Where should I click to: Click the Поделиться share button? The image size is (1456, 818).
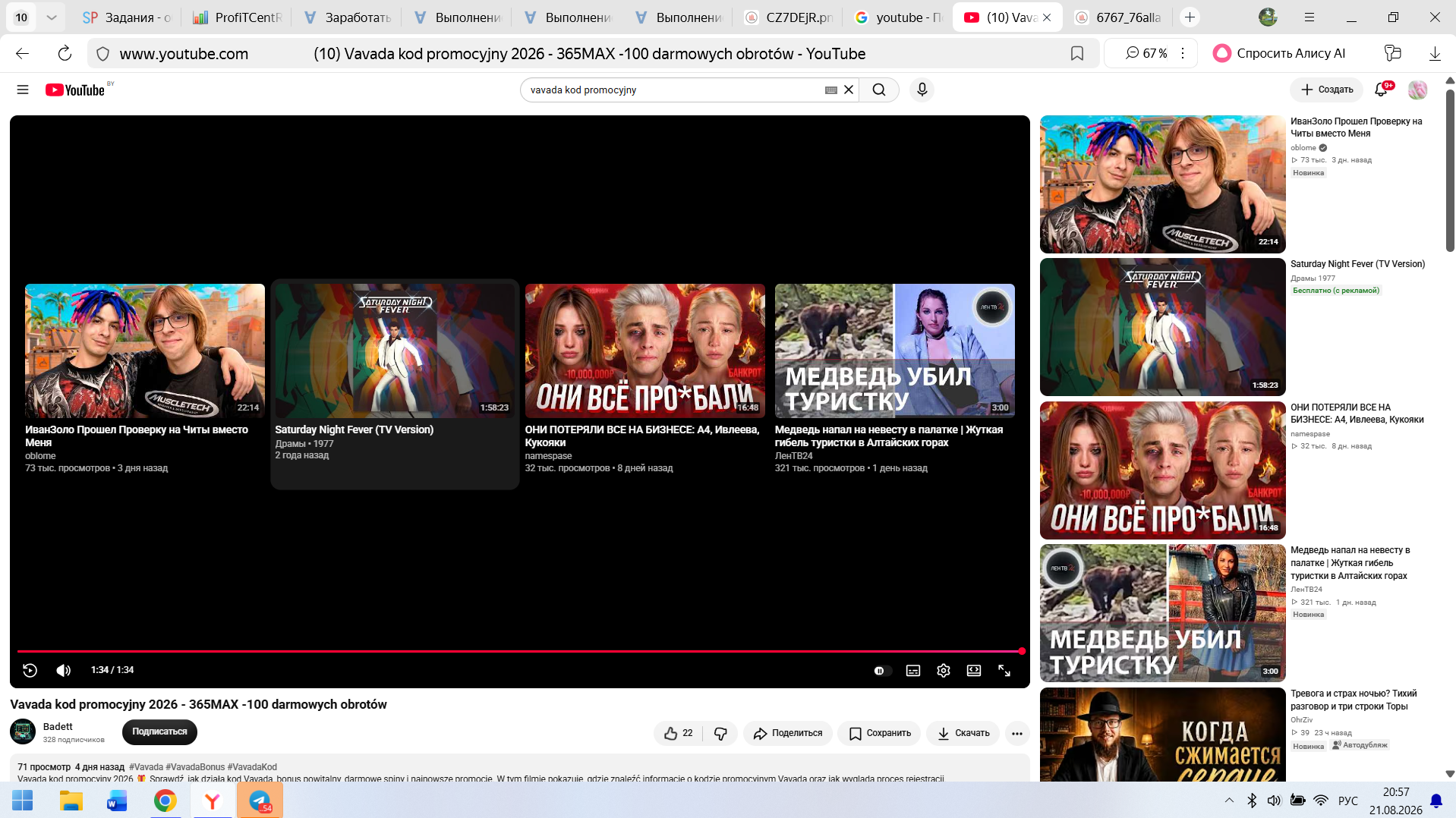point(788,733)
